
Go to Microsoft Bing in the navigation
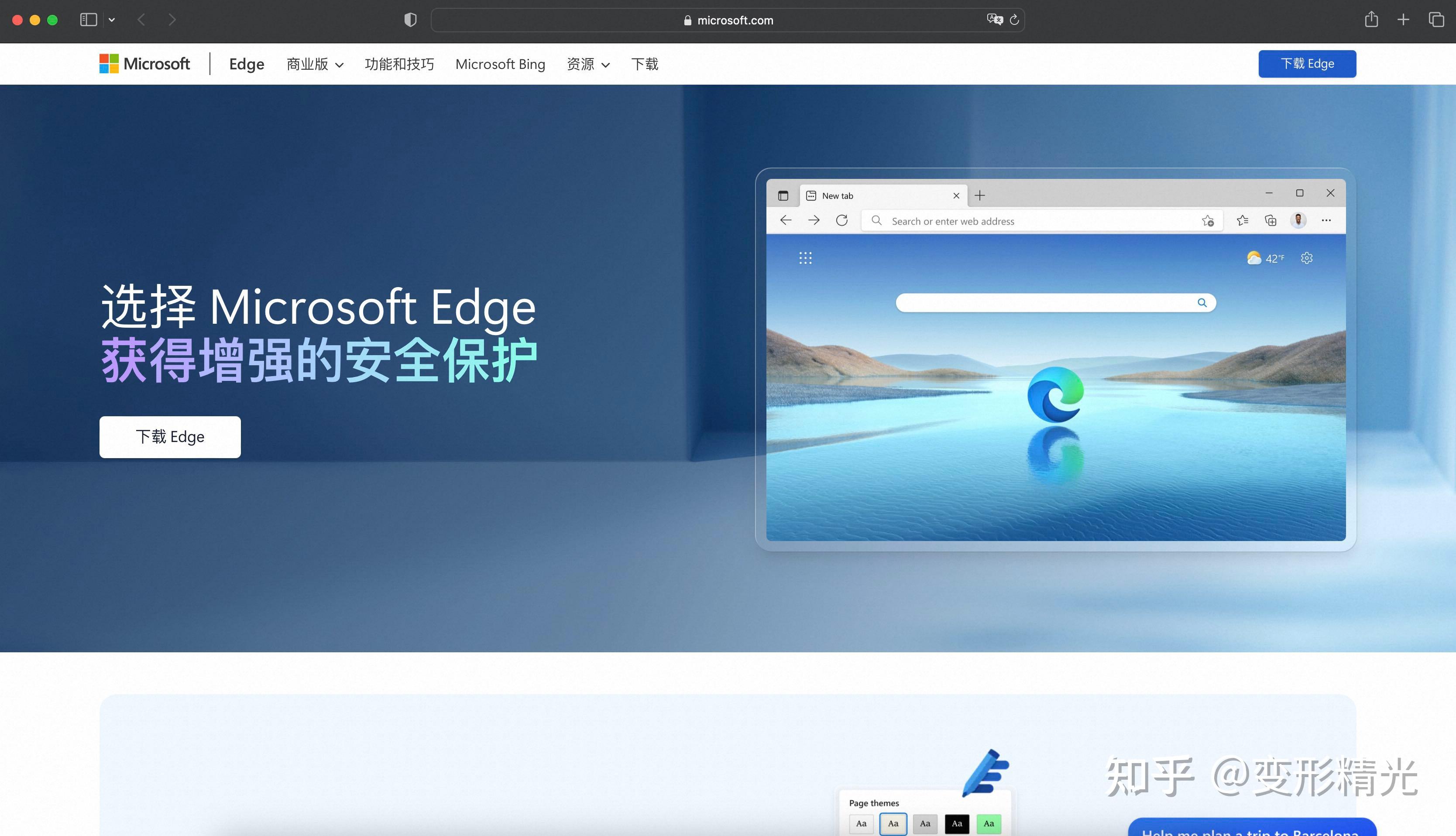[x=500, y=64]
